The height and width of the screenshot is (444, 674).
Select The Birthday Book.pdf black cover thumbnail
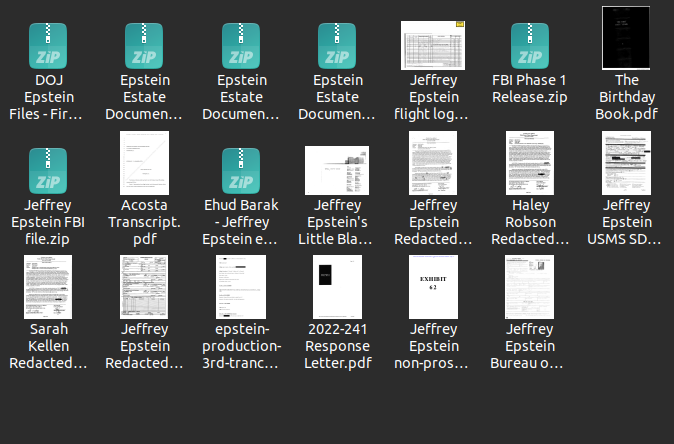(626, 38)
